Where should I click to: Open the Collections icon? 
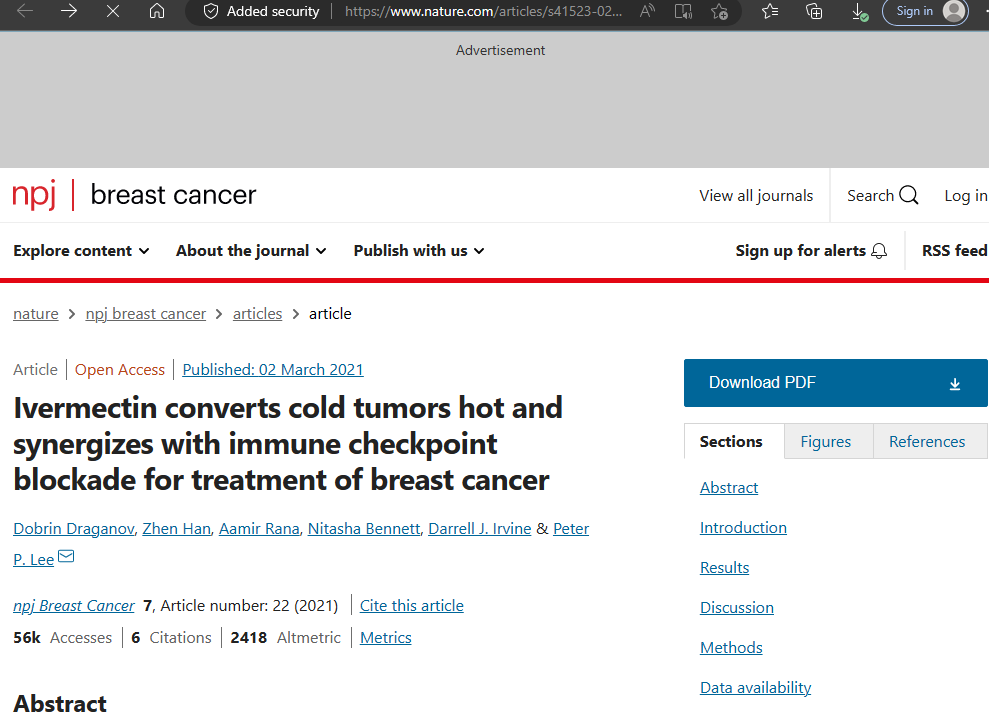(814, 11)
